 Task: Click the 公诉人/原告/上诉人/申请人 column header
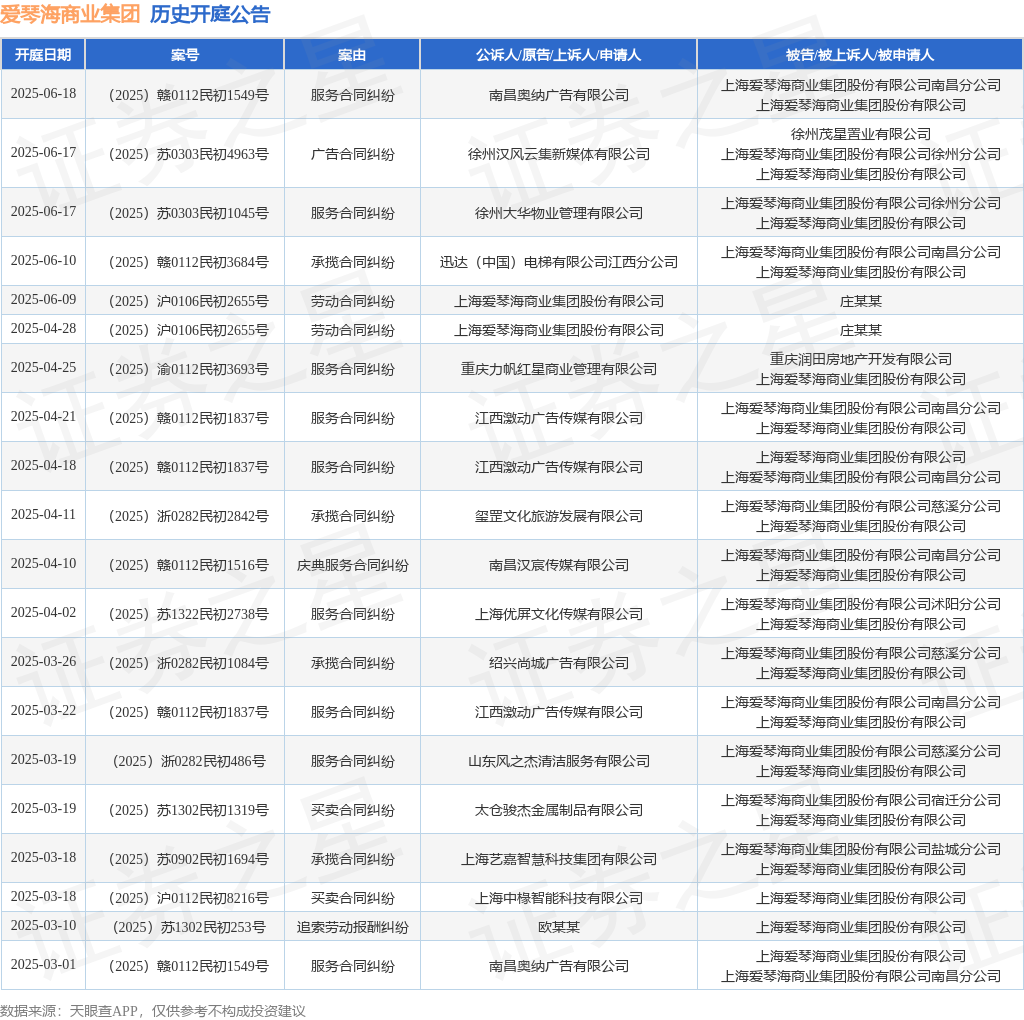pos(558,55)
